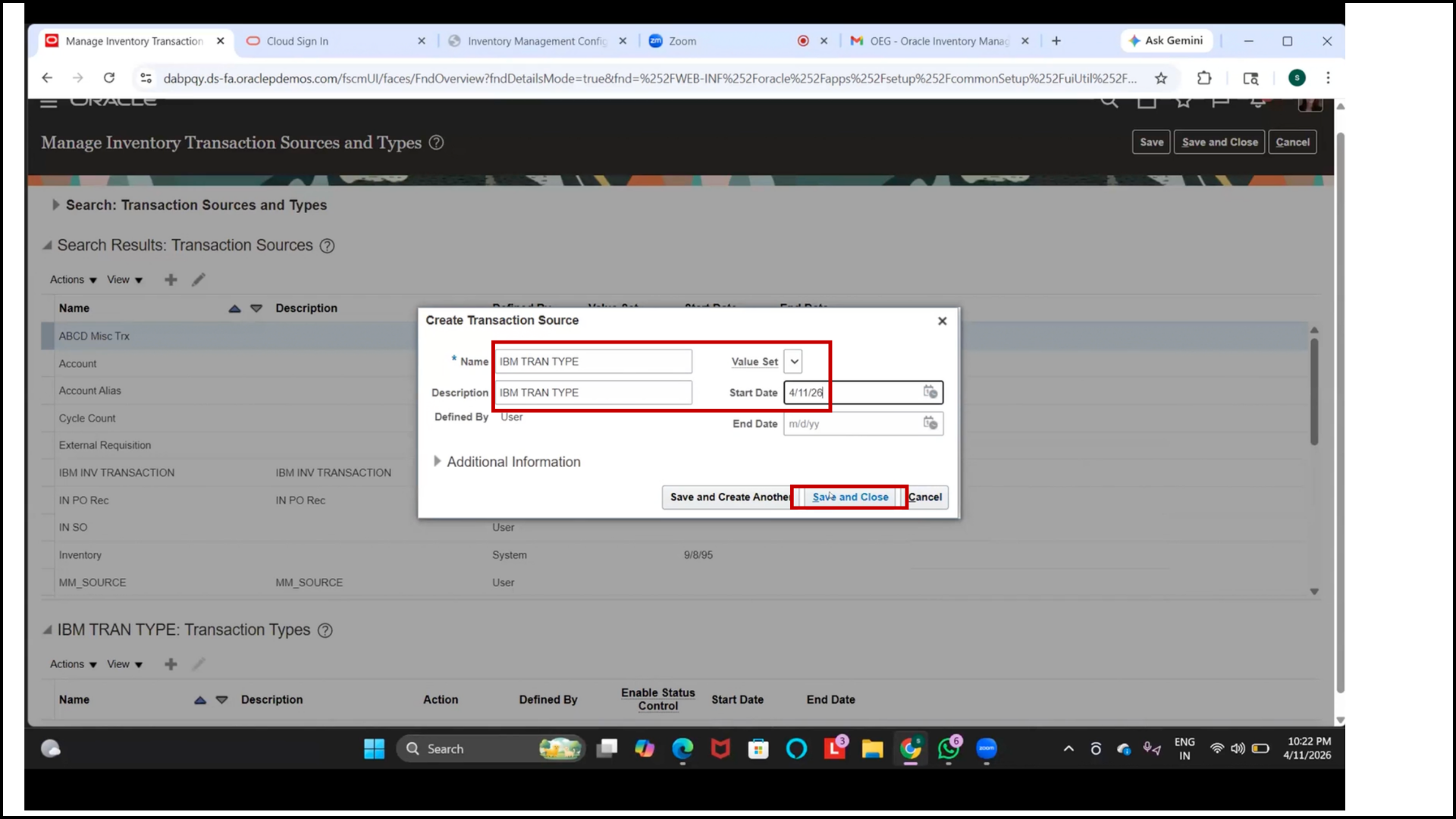1456x819 pixels.
Task: Open Microsoft Edge from taskbar
Action: pyautogui.click(x=682, y=749)
